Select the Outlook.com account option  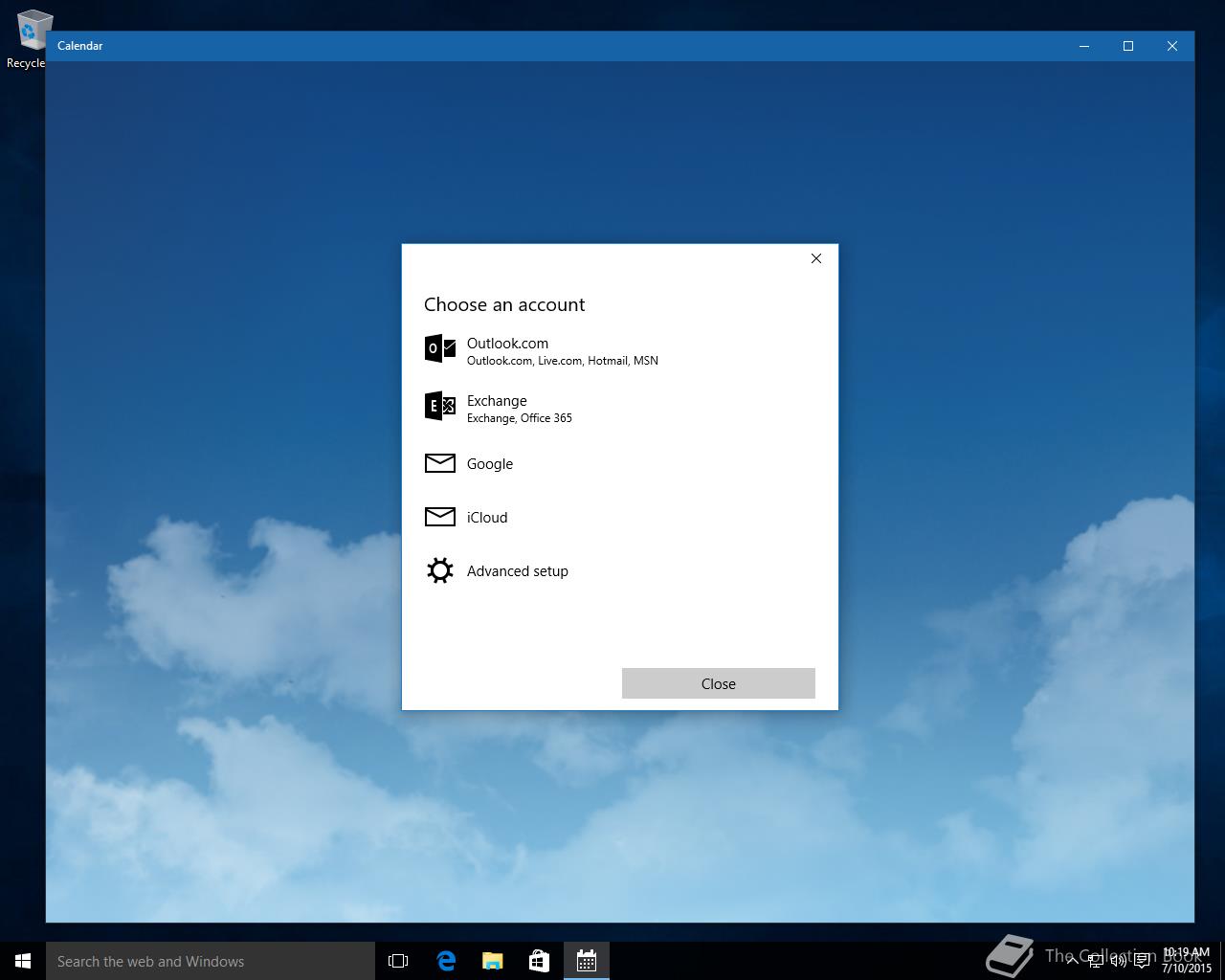[619, 350]
